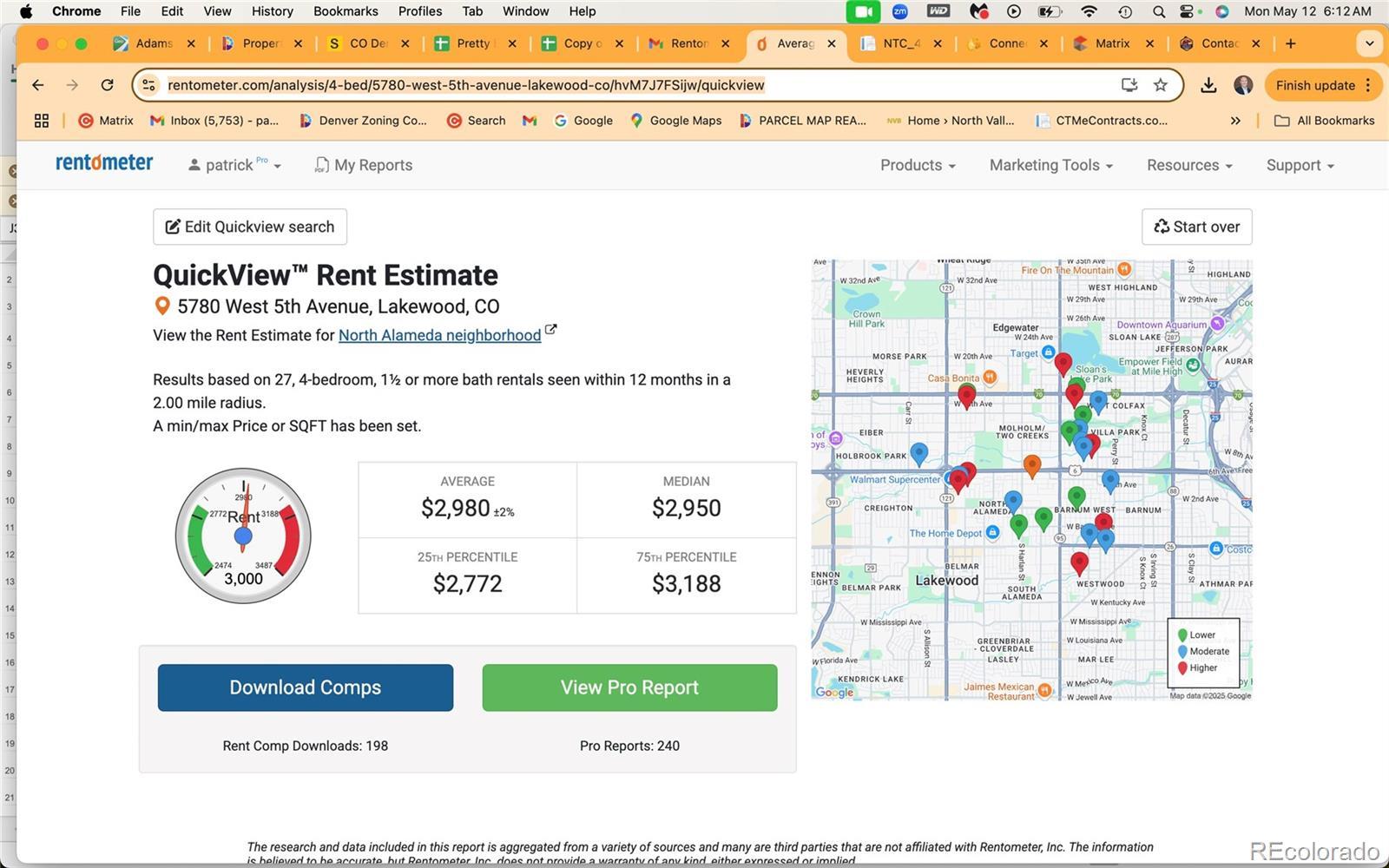The image size is (1389, 868).
Task: Open the Chrome downloads icon
Action: pos(1208,85)
